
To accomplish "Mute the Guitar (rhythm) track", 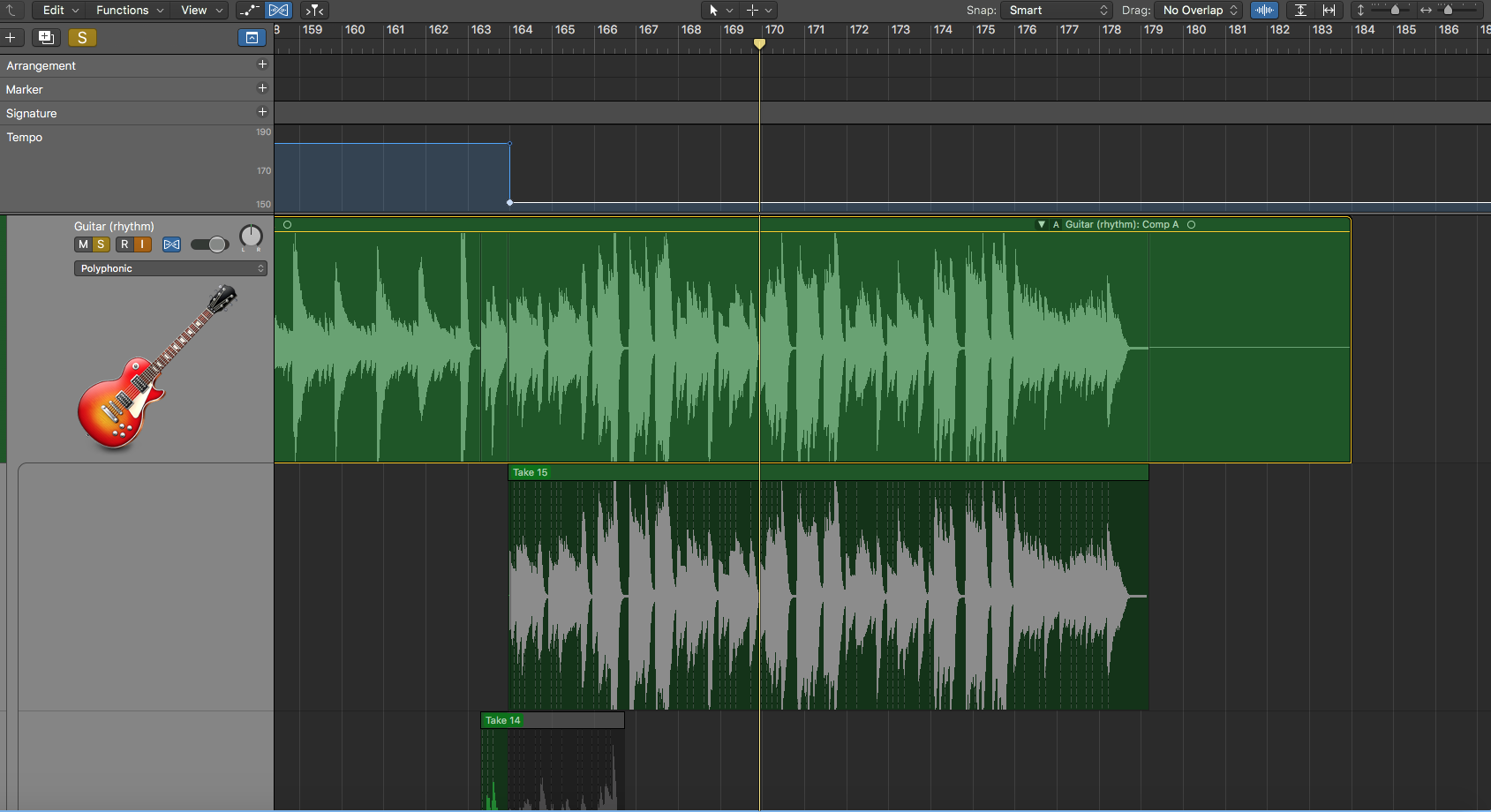I will 83,244.
